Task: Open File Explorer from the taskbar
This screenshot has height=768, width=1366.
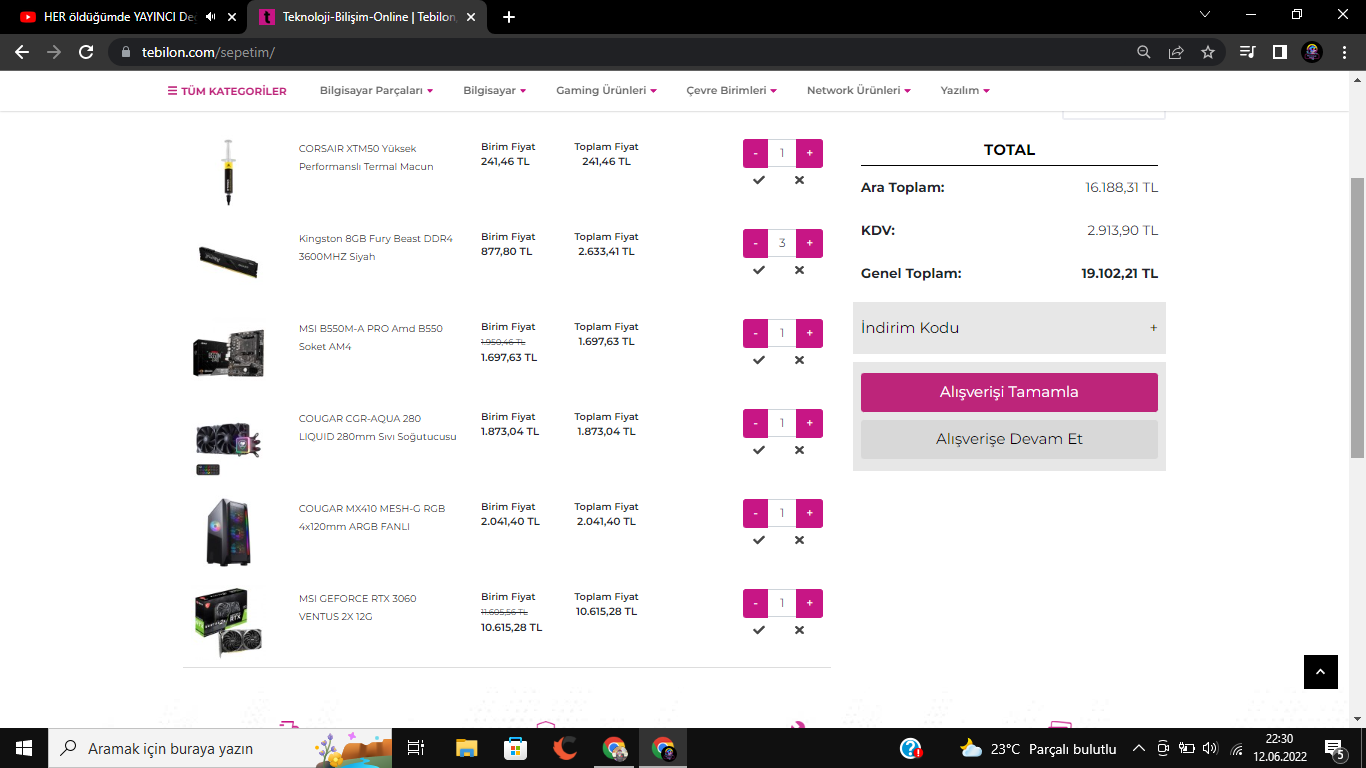Action: pos(467,748)
